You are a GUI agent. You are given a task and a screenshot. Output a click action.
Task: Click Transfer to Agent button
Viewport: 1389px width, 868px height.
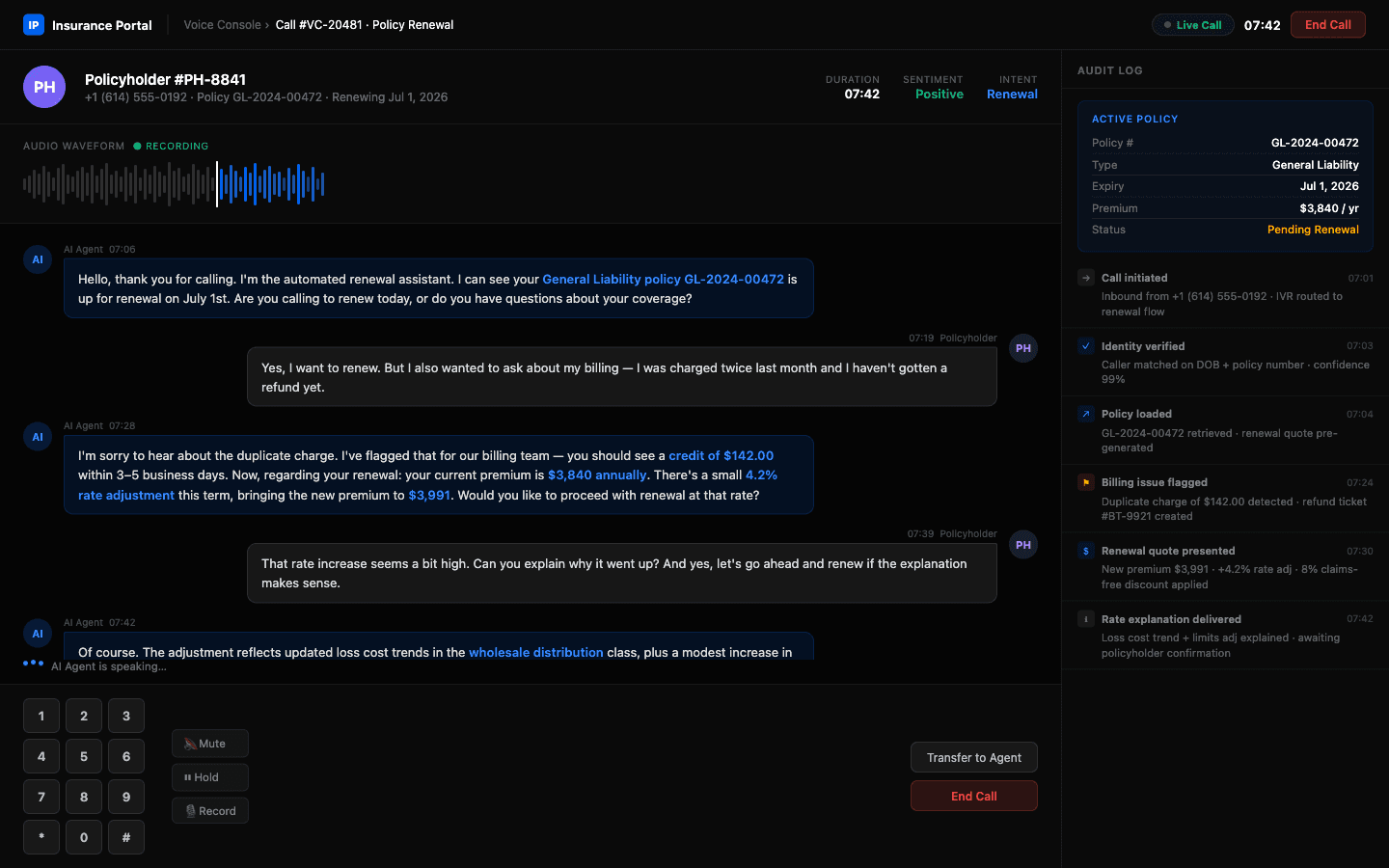point(974,757)
